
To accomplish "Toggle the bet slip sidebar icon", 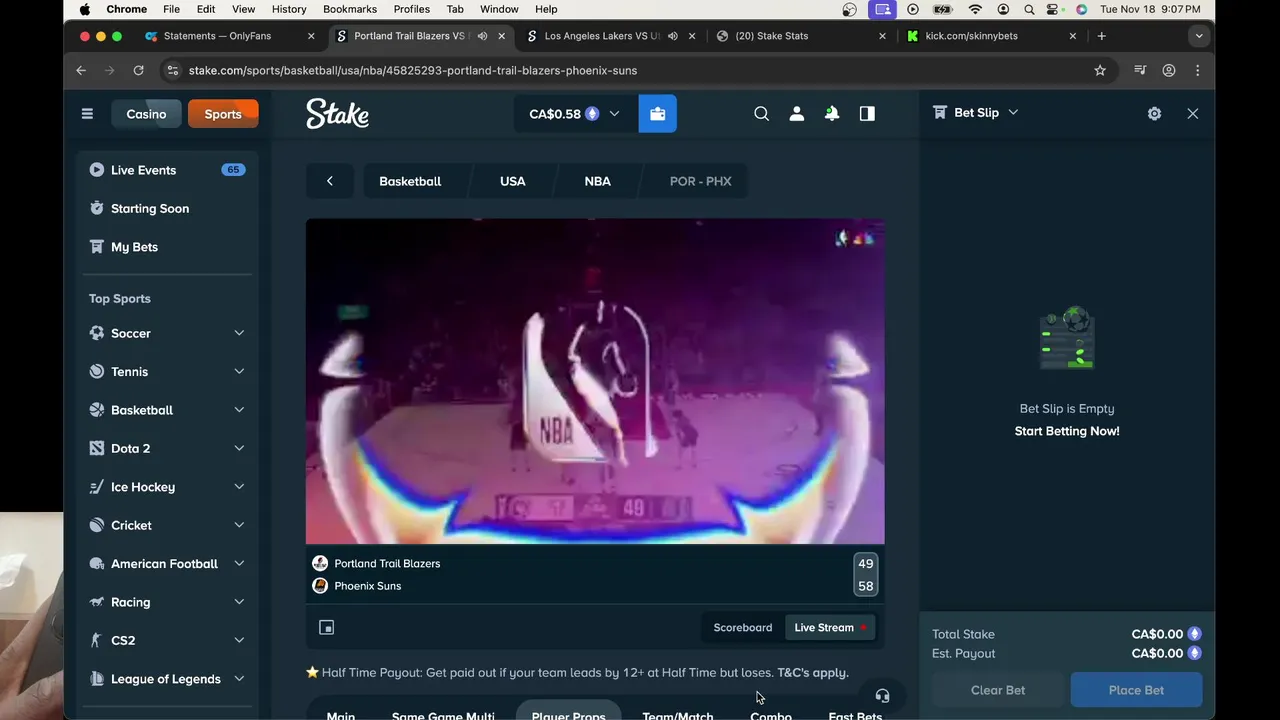I will [867, 114].
